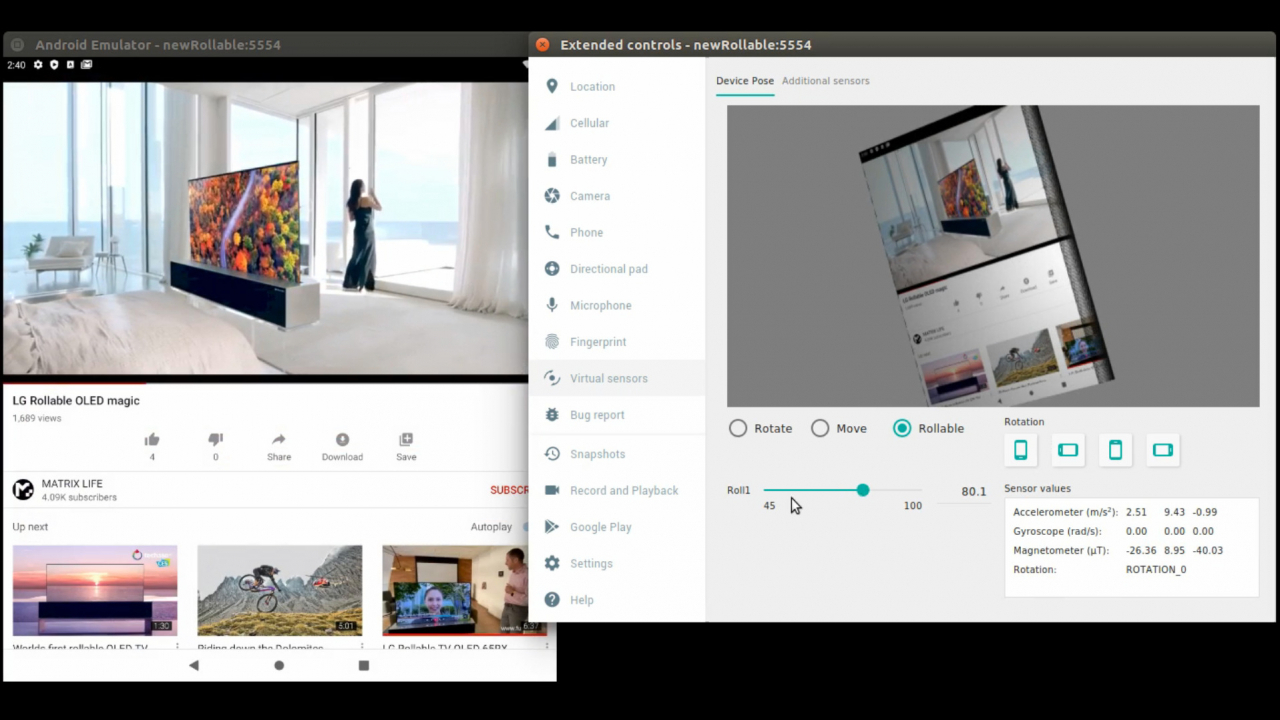Image resolution: width=1280 pixels, height=720 pixels.
Task: Rotate device to upright portrait (home button bottom)
Action: click(x=1021, y=450)
